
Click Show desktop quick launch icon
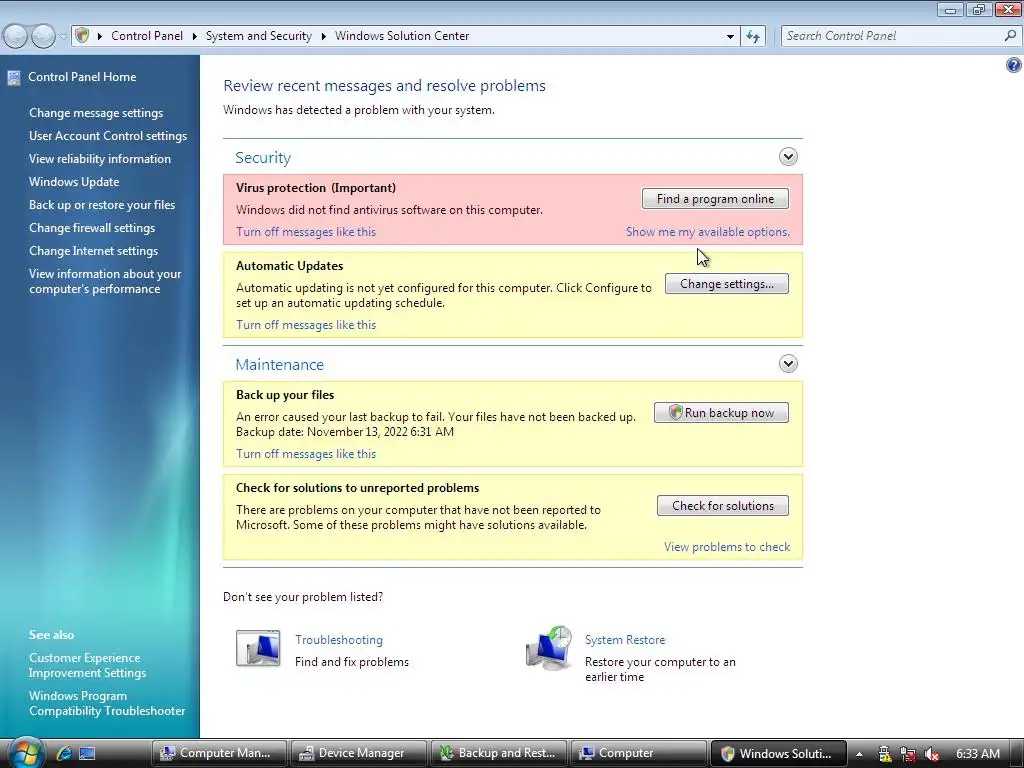click(88, 754)
